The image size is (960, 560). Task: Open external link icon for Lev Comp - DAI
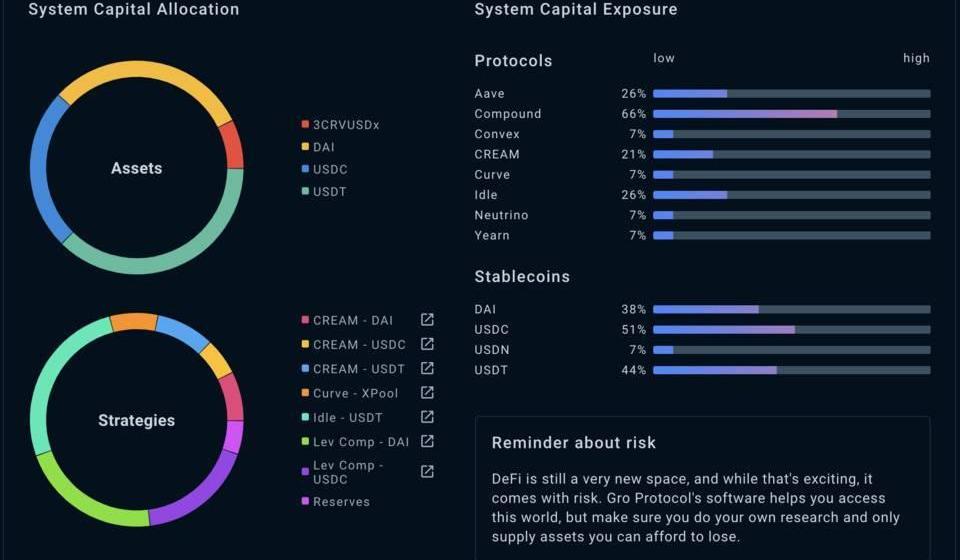pyautogui.click(x=427, y=441)
